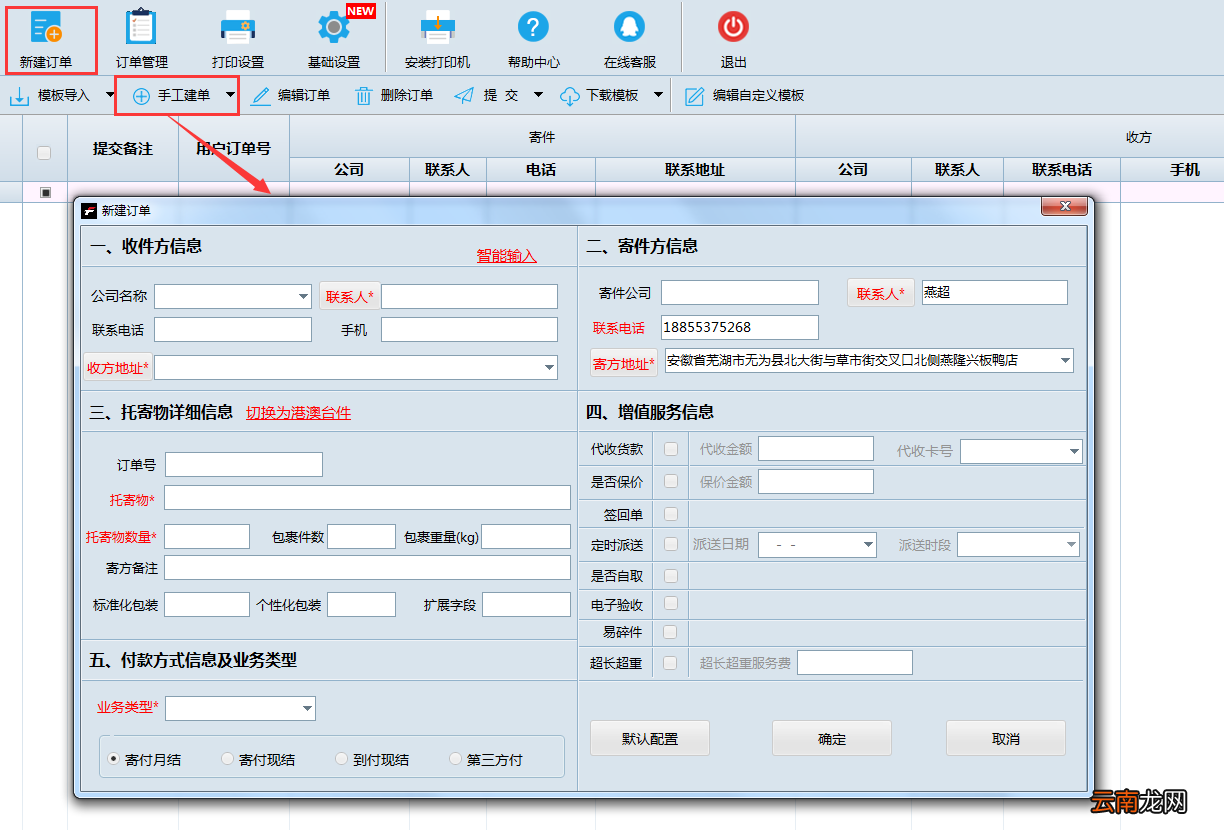Open the 代收卡号 dropdown
Screen dimensions: 1224x830
[1073, 452]
